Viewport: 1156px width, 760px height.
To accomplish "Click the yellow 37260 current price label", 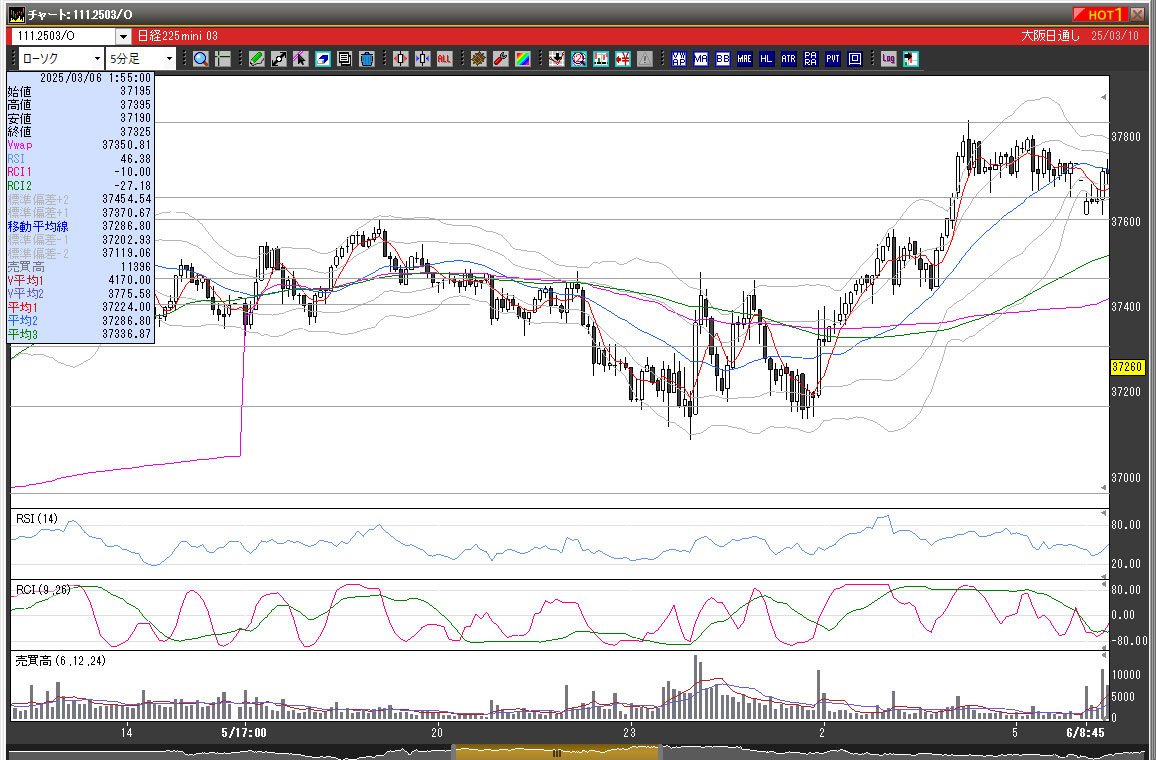I will pyautogui.click(x=1127, y=366).
